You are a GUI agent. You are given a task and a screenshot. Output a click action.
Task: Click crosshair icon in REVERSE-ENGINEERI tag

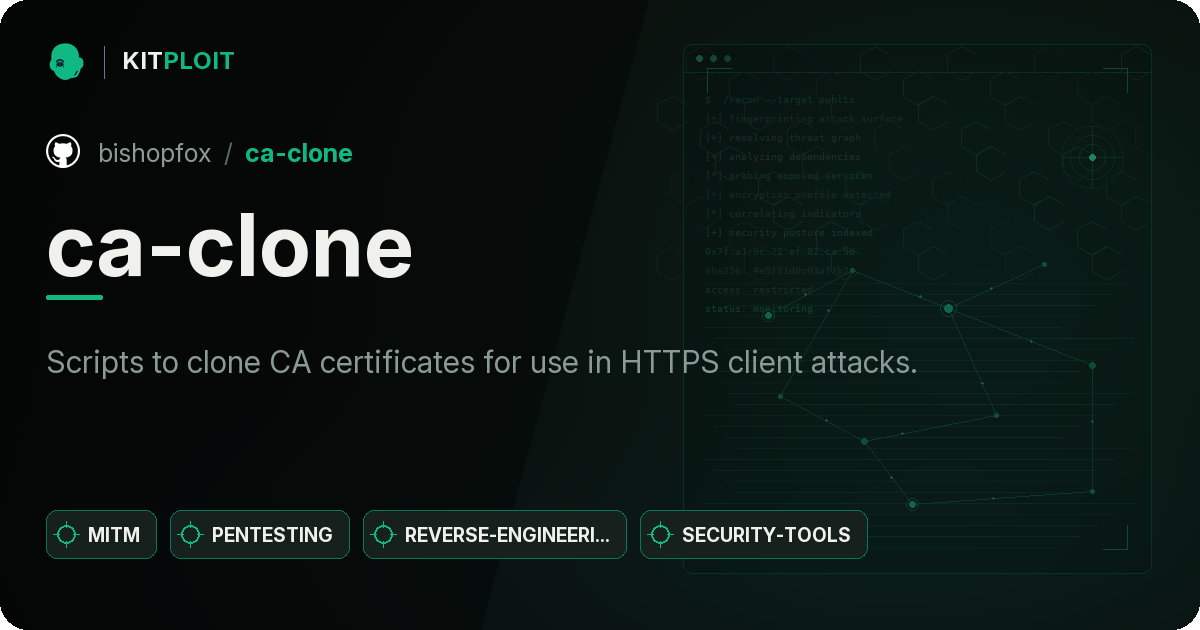click(x=384, y=535)
